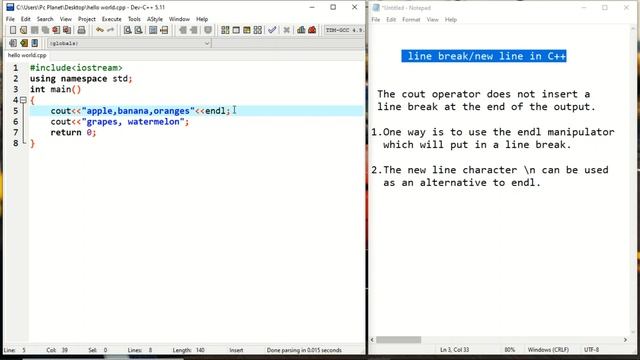
Task: Open the TDM-GCC compiler set dropdown
Action: [344, 30]
